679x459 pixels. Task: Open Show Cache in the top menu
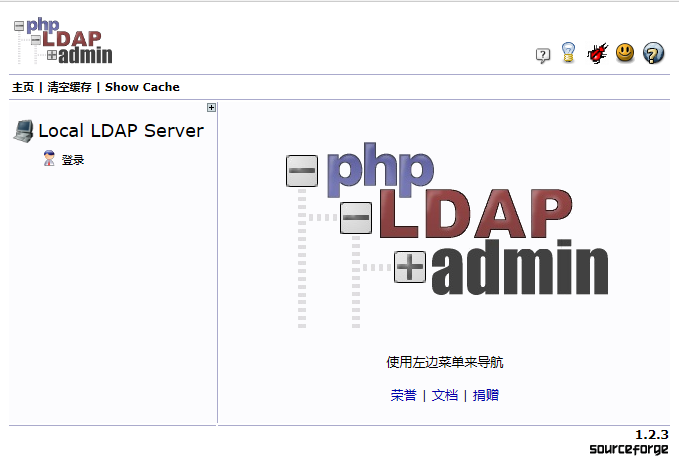pos(142,87)
